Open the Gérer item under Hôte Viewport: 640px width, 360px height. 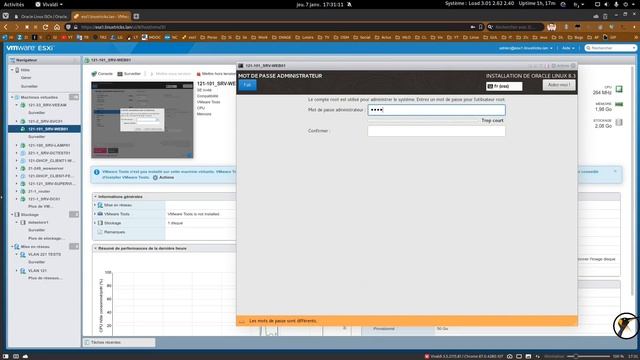pyautogui.click(x=26, y=78)
